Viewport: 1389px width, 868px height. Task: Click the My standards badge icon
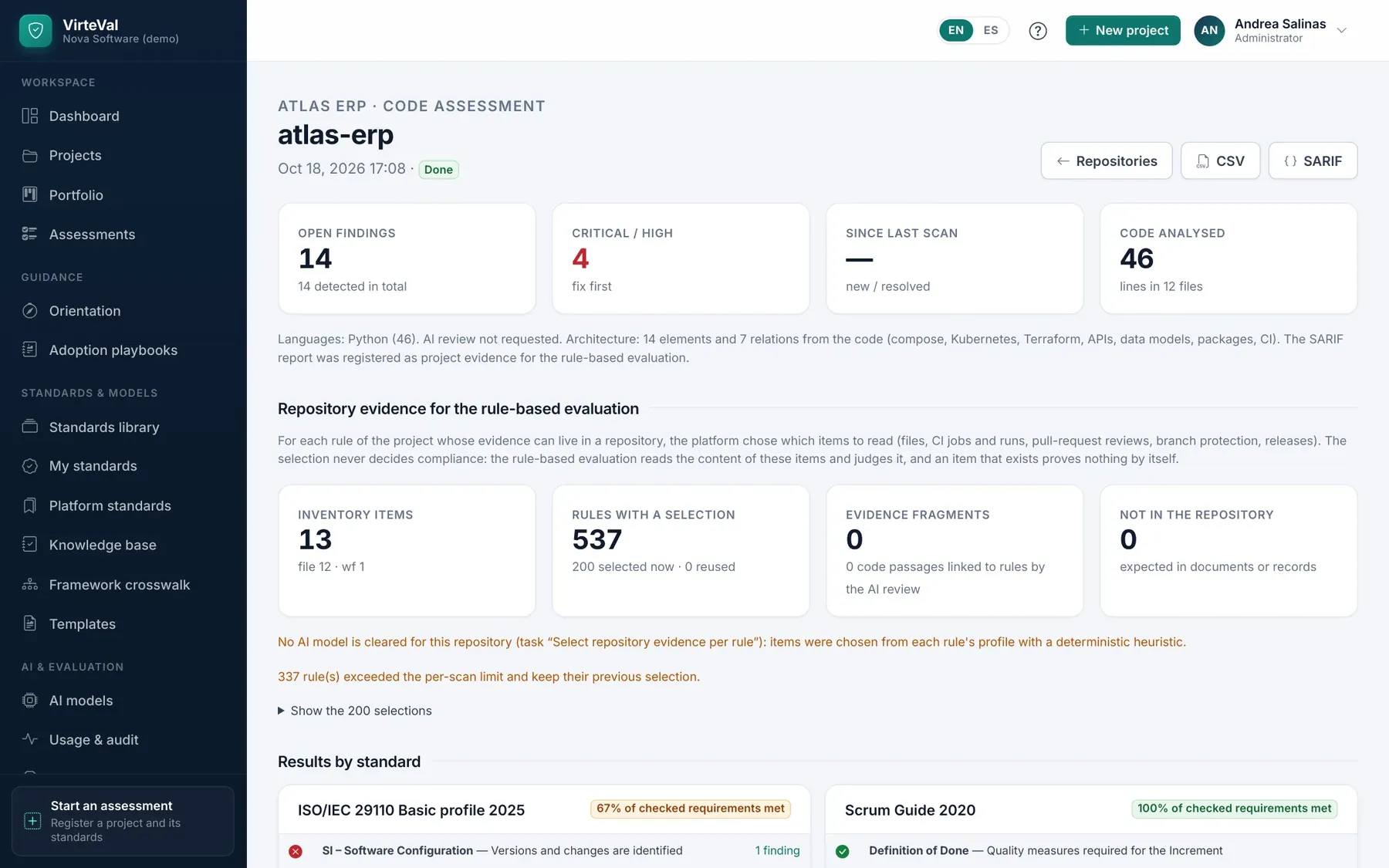pyautogui.click(x=30, y=466)
